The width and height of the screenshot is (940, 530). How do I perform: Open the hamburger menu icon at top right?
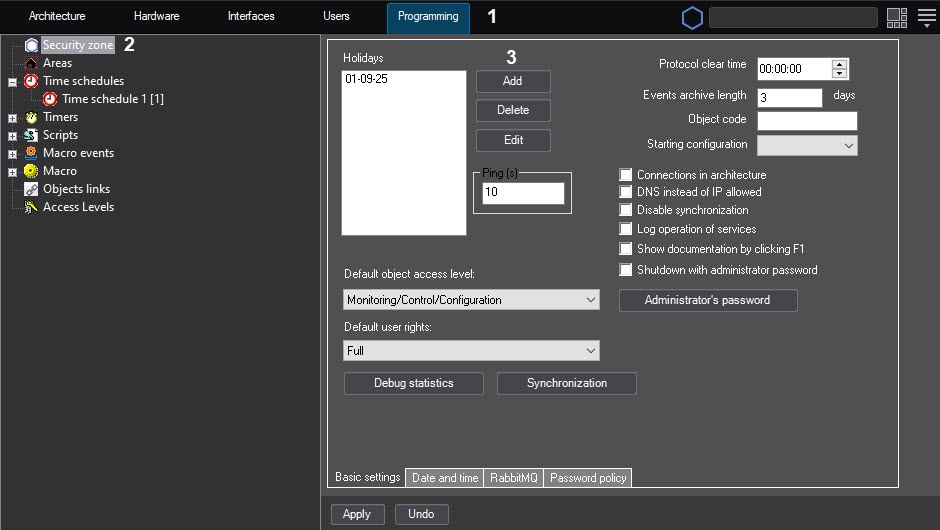click(x=926, y=17)
